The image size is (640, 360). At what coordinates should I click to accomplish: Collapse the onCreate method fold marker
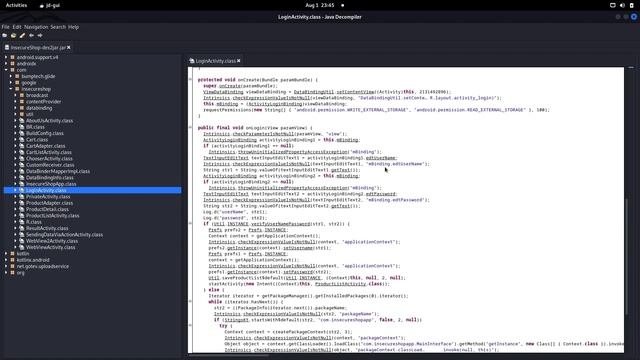coord(190,80)
